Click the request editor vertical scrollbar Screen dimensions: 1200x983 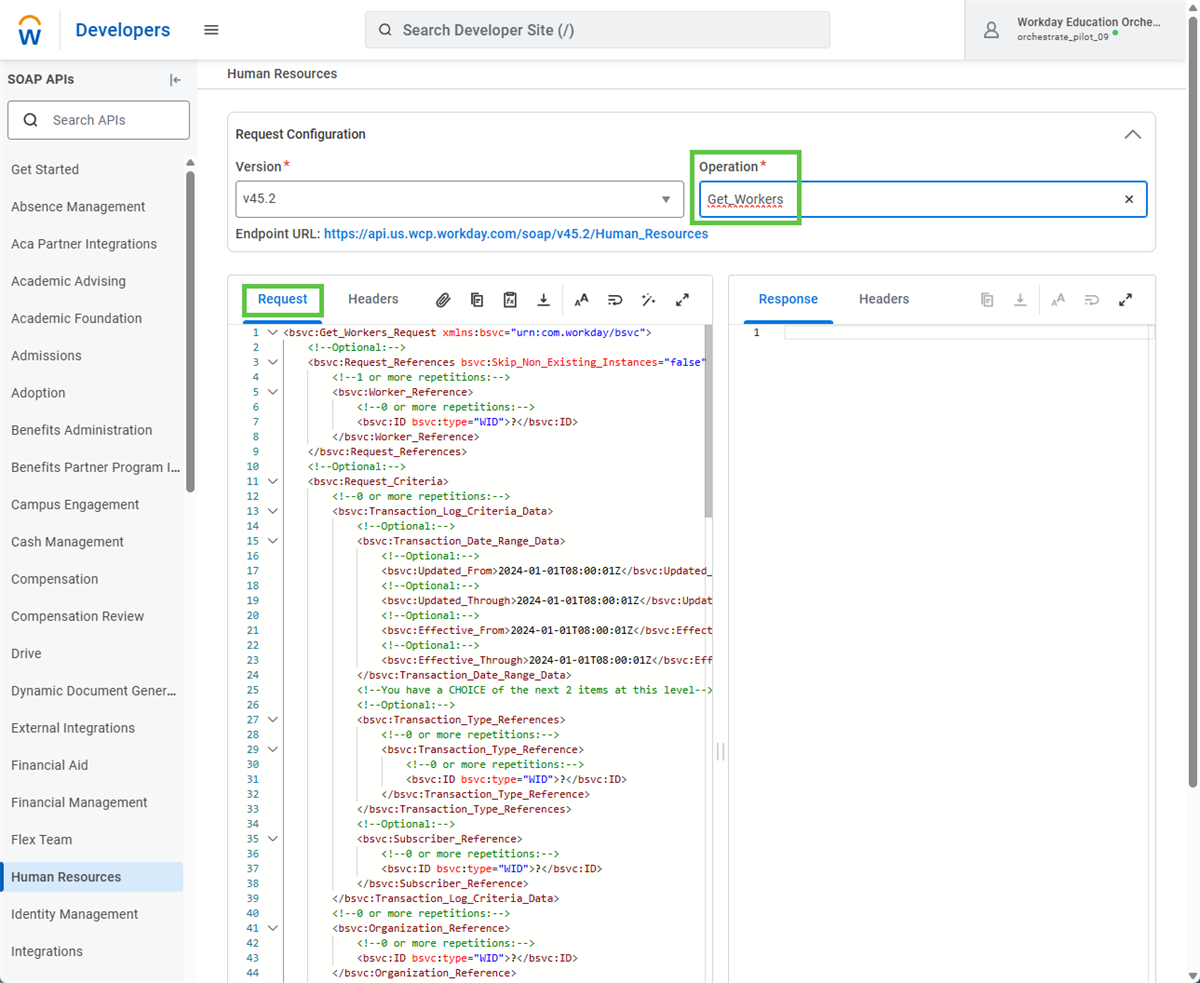709,420
